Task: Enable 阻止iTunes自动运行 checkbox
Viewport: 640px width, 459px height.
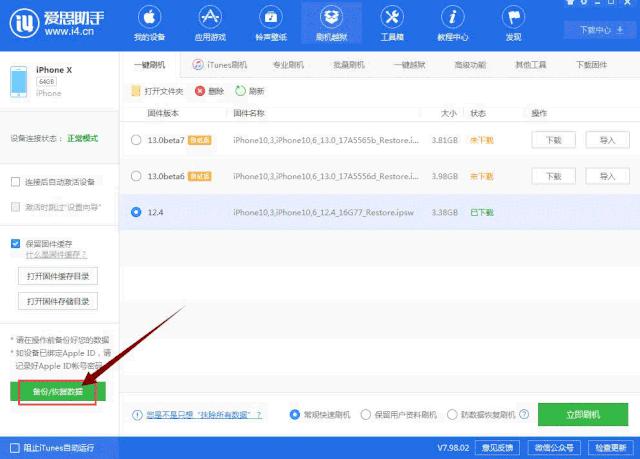Action: click(15, 448)
